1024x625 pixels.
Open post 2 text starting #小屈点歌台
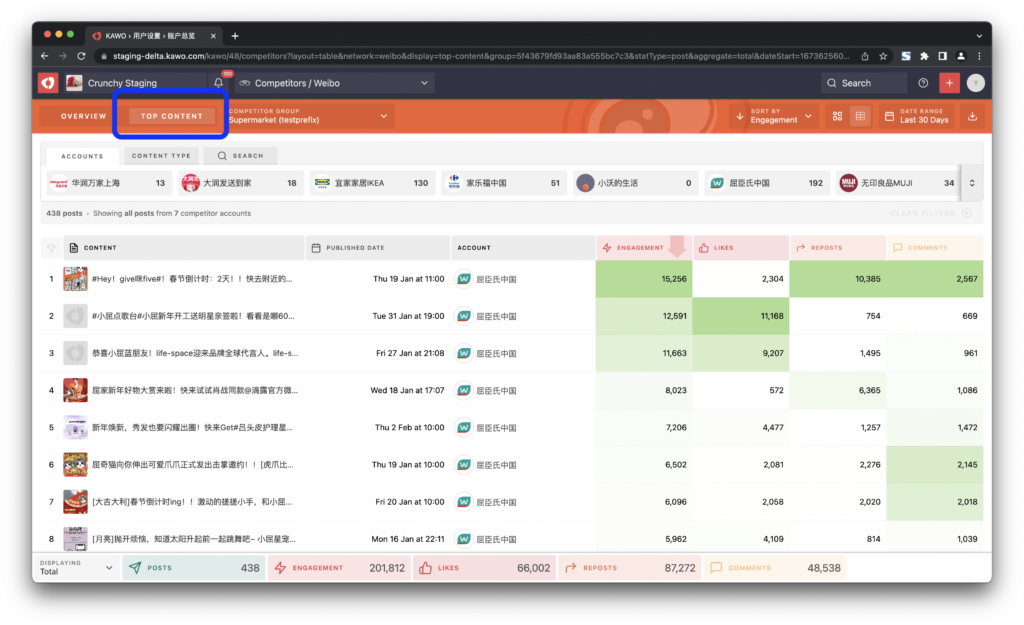(193, 316)
